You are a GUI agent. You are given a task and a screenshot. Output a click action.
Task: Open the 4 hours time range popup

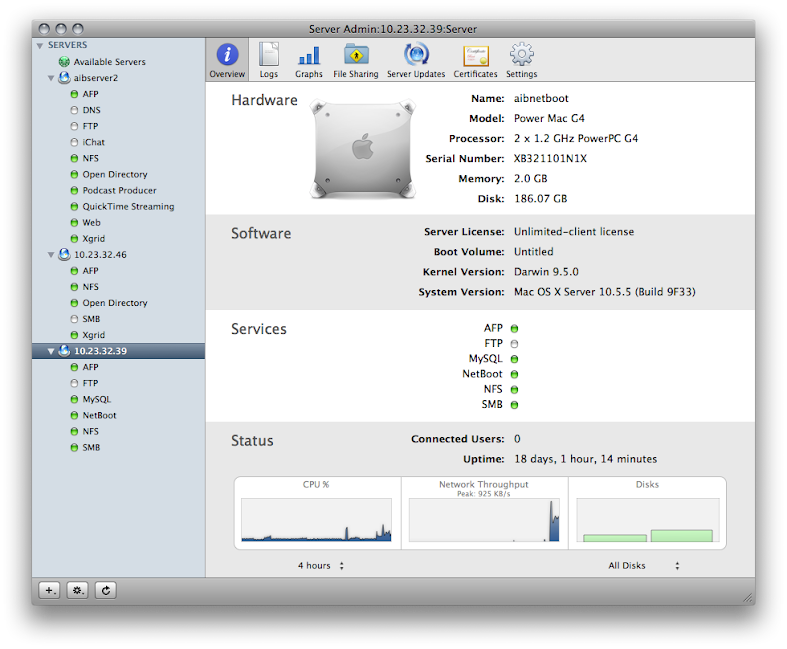pyautogui.click(x=321, y=566)
